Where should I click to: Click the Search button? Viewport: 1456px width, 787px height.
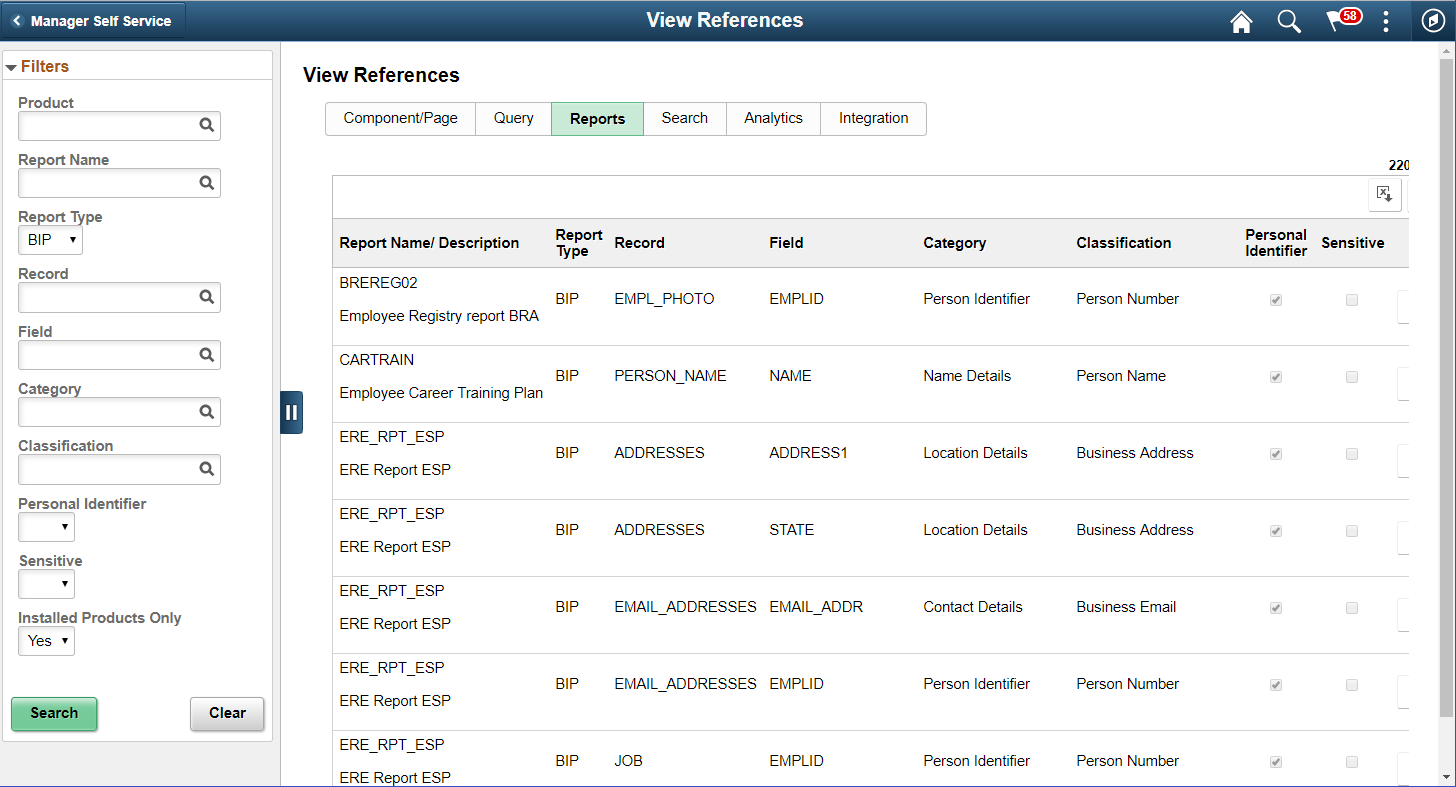coord(54,713)
